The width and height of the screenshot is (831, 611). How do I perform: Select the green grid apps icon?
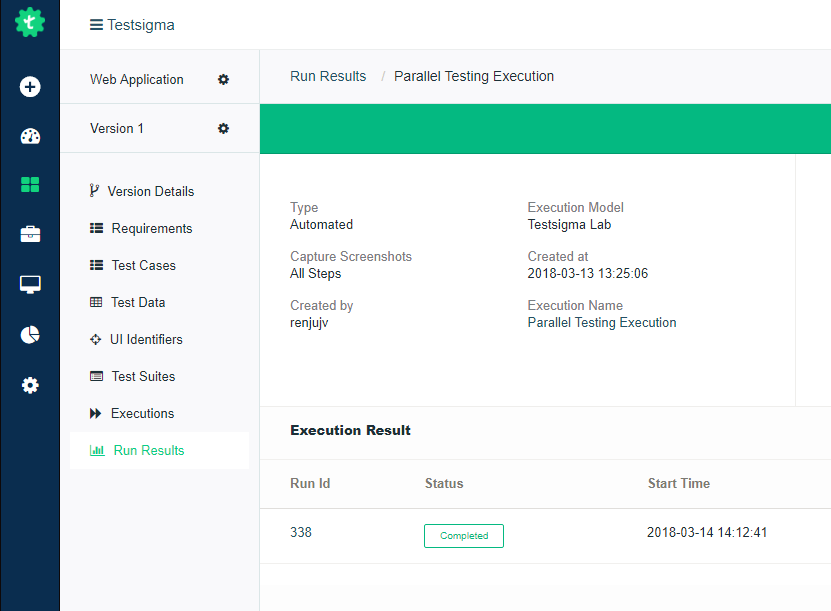tap(30, 185)
